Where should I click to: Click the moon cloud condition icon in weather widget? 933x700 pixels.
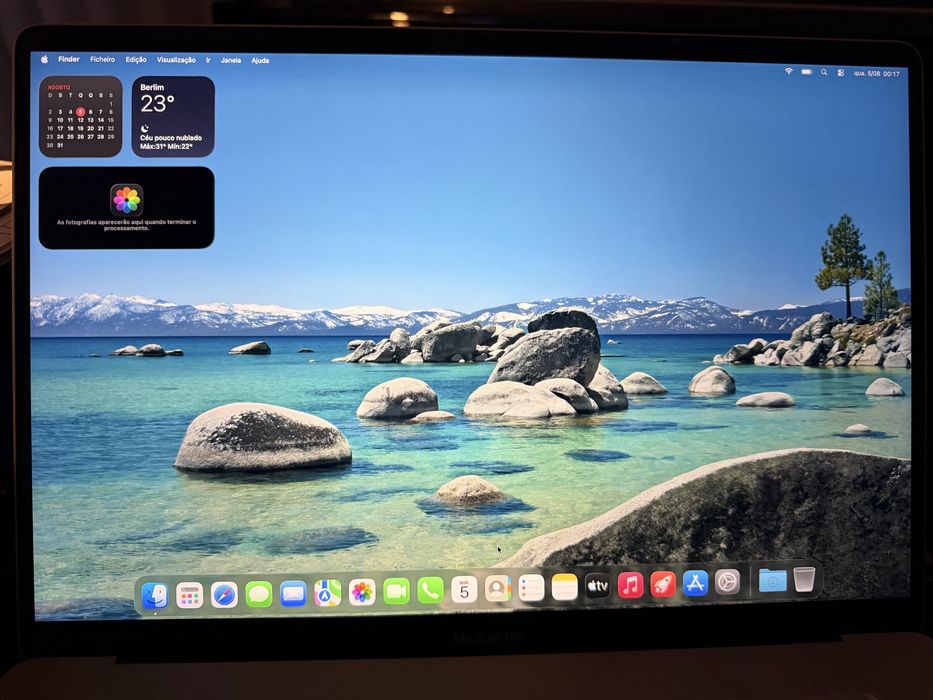coord(145,128)
